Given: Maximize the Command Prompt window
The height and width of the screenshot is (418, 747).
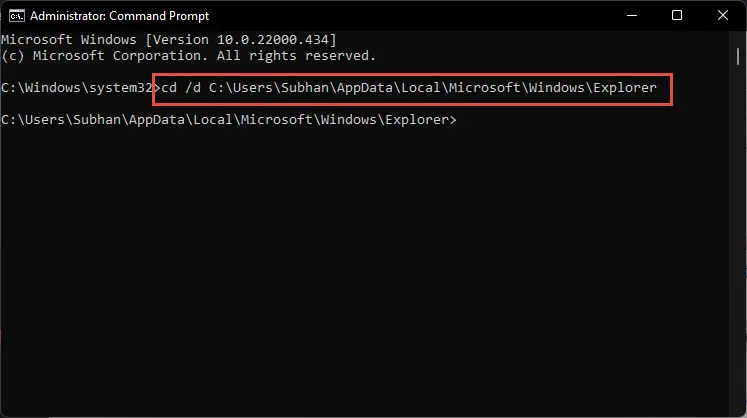Looking at the screenshot, I should [676, 15].
